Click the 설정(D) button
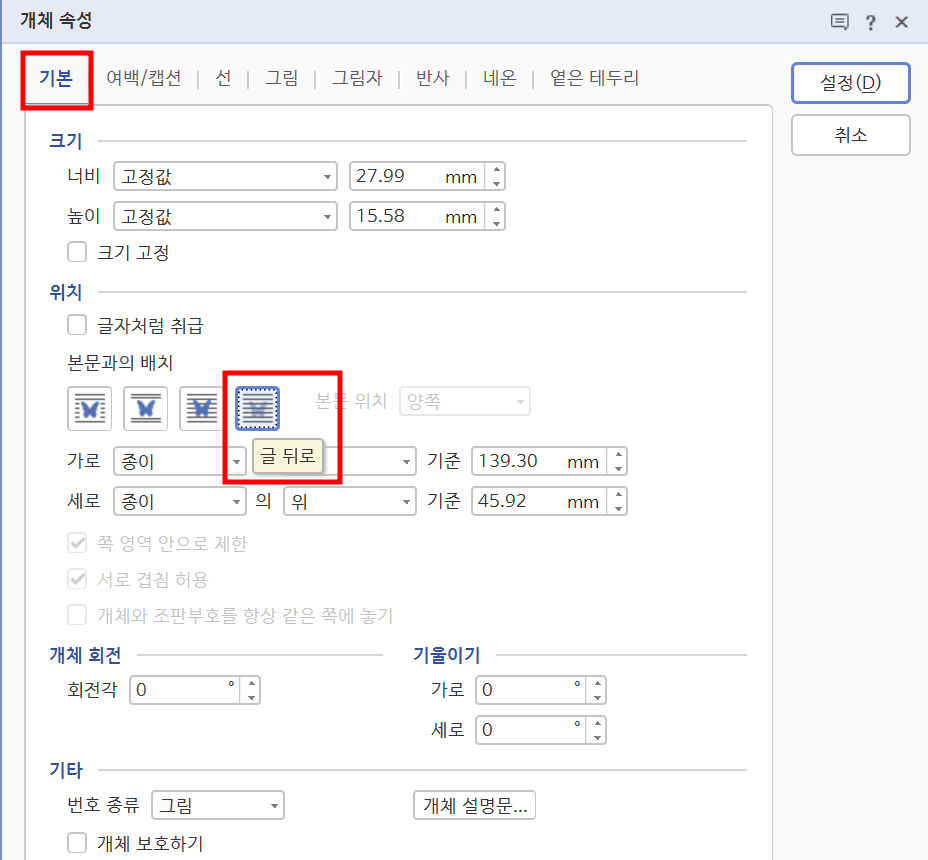This screenshot has width=928, height=860. click(850, 83)
